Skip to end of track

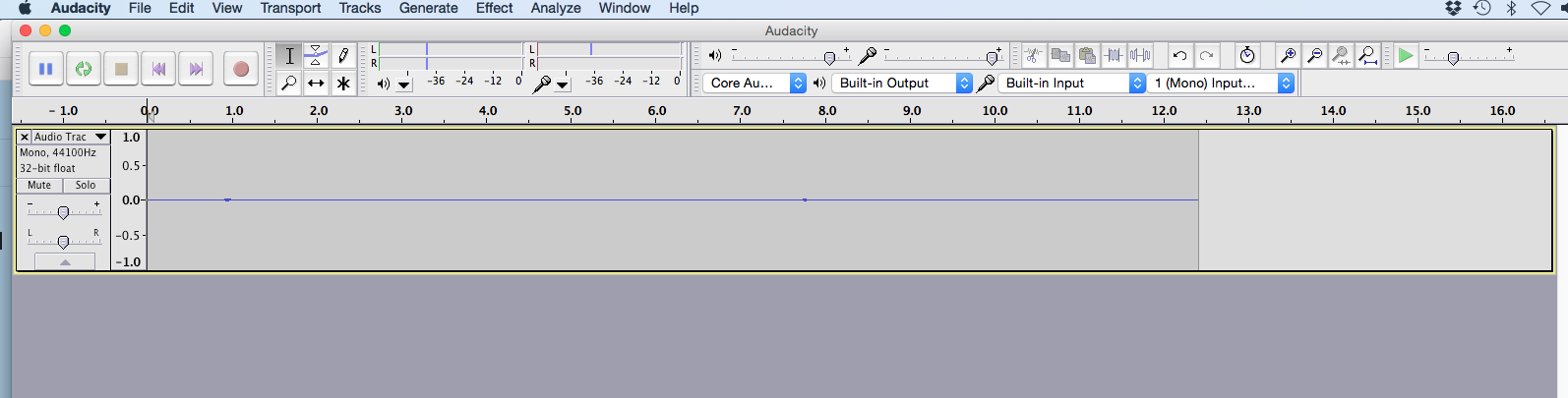click(x=196, y=69)
